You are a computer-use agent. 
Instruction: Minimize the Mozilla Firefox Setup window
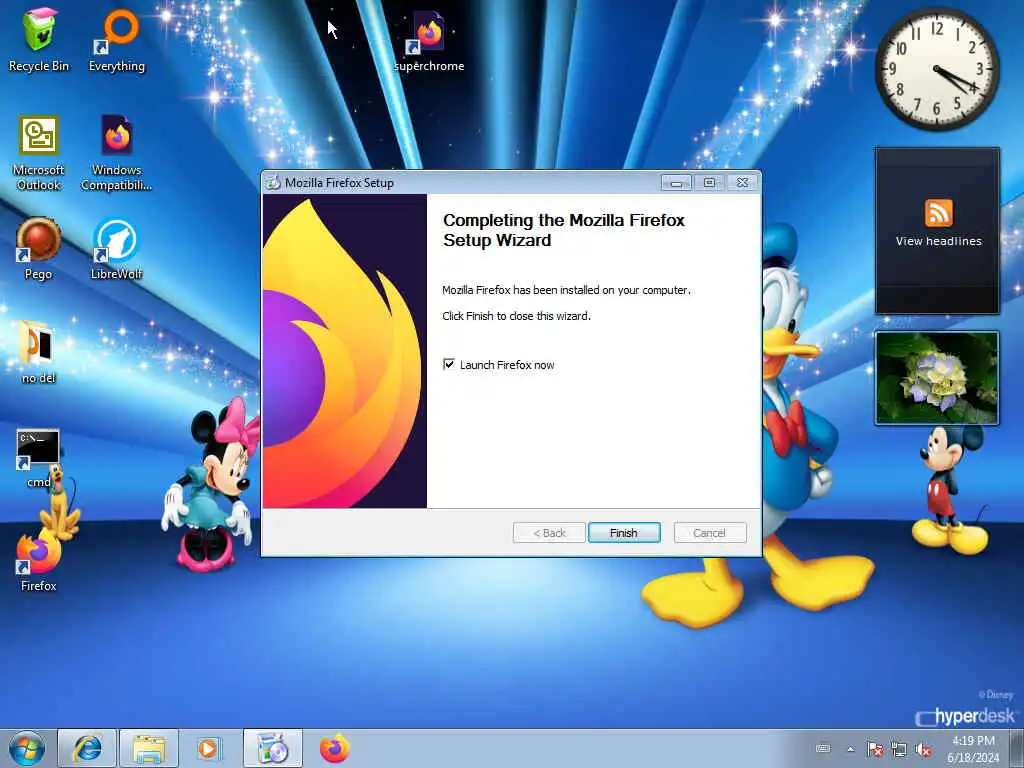(x=677, y=183)
